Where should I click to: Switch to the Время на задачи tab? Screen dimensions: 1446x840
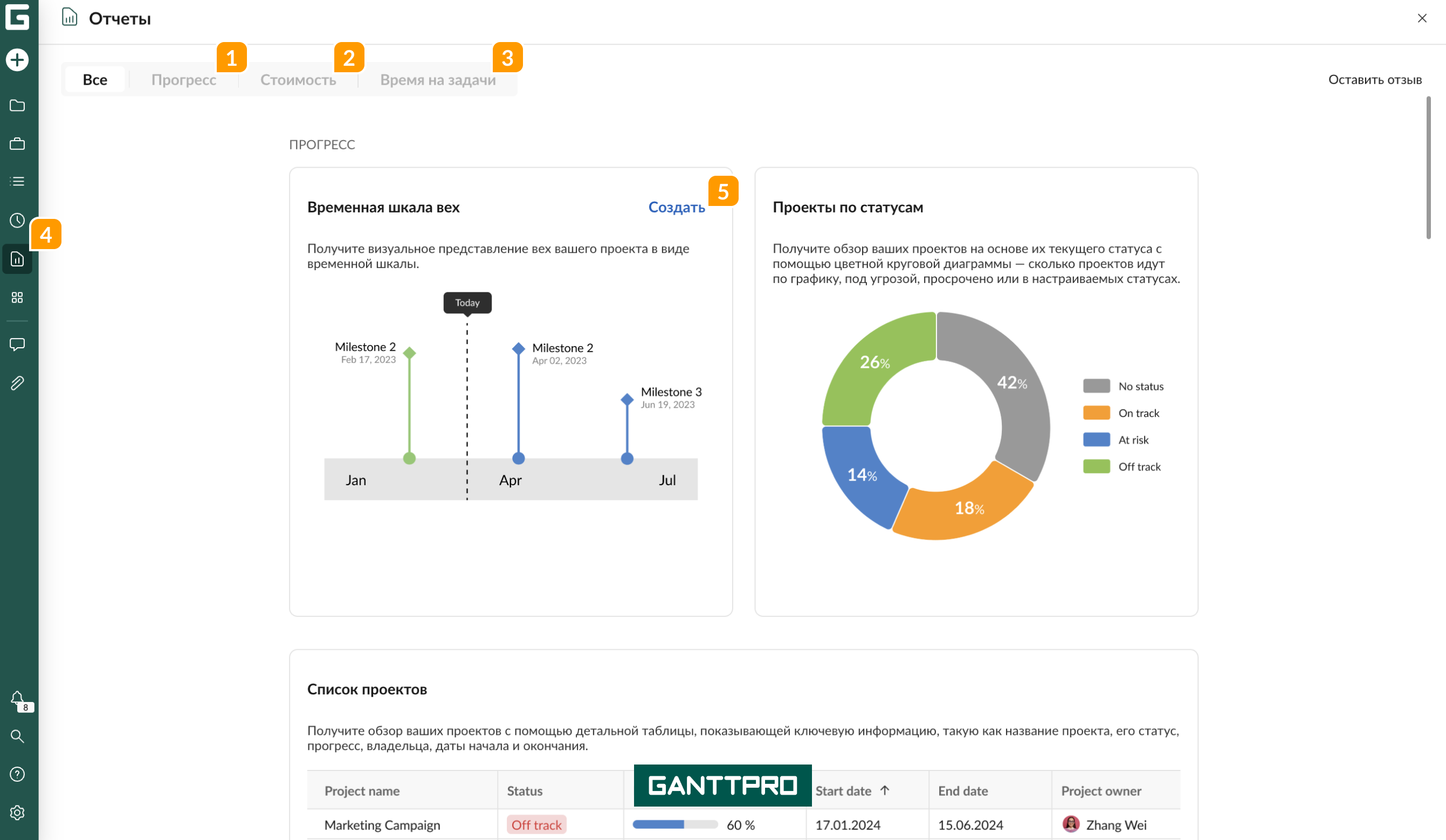click(x=438, y=80)
